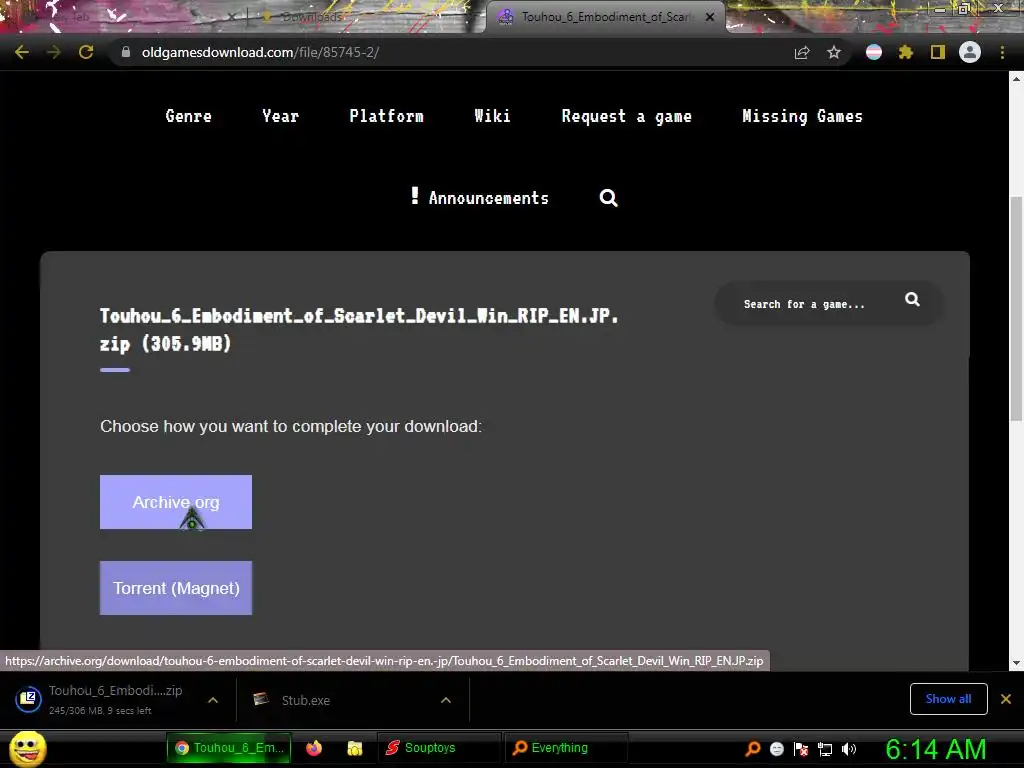The image size is (1024, 768).
Task: Open the Platform menu
Action: (x=387, y=116)
